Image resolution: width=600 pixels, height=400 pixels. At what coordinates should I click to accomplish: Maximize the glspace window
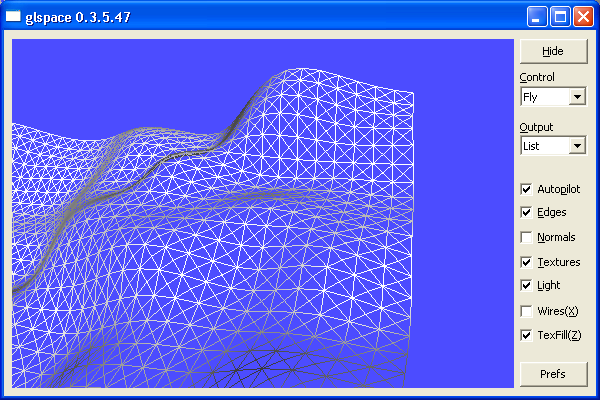(x=560, y=16)
